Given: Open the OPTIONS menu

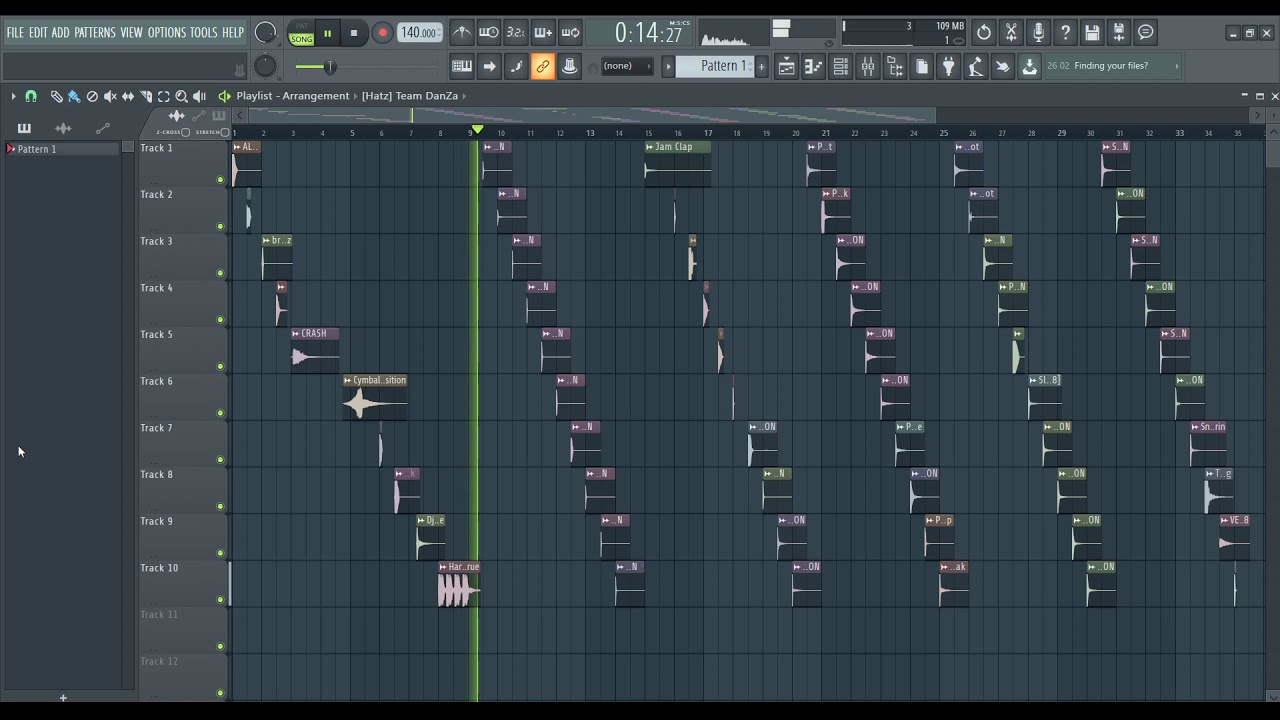Looking at the screenshot, I should [x=167, y=33].
